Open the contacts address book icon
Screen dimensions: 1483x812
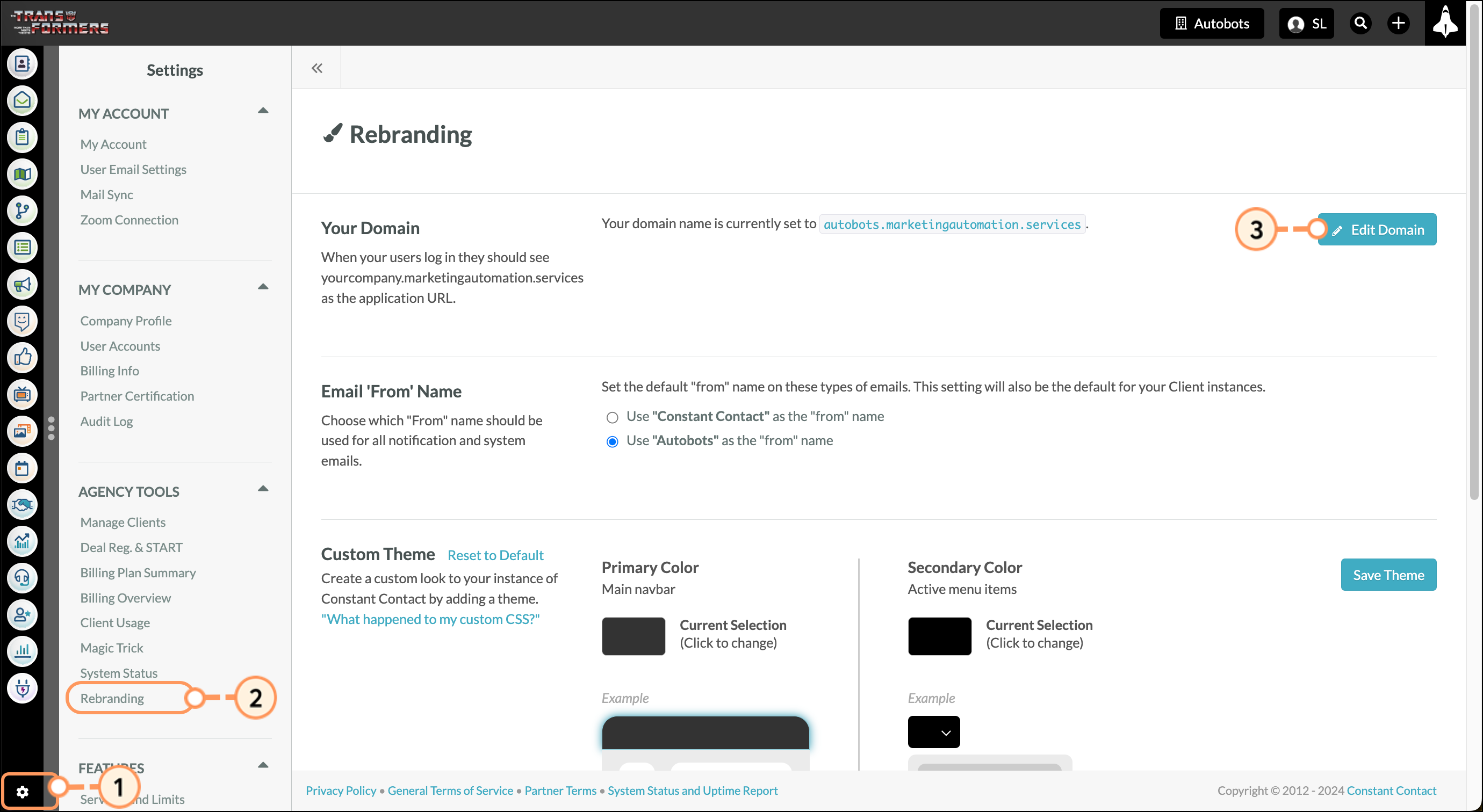point(22,64)
